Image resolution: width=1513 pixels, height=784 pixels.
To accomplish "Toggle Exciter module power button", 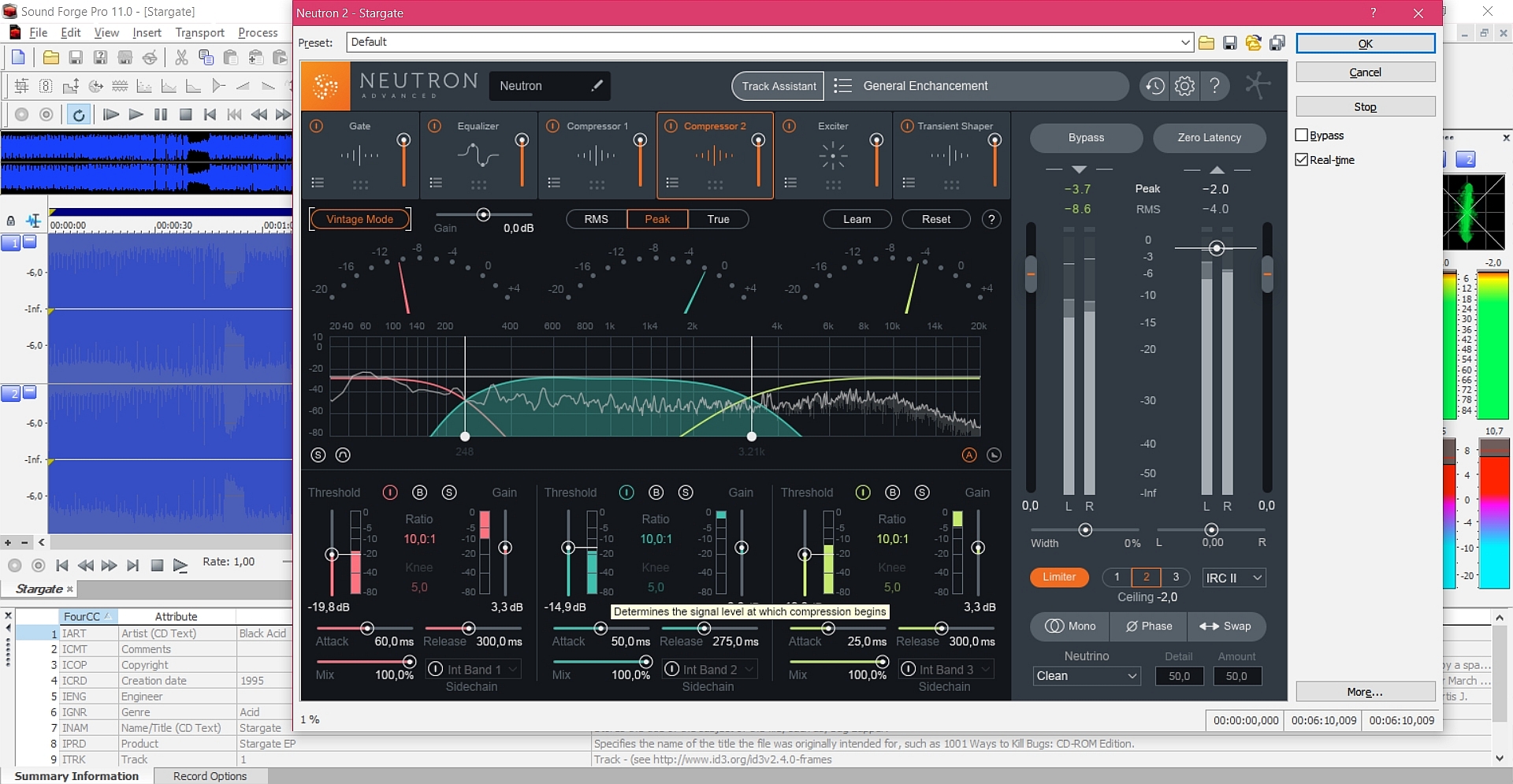I will pyautogui.click(x=789, y=126).
